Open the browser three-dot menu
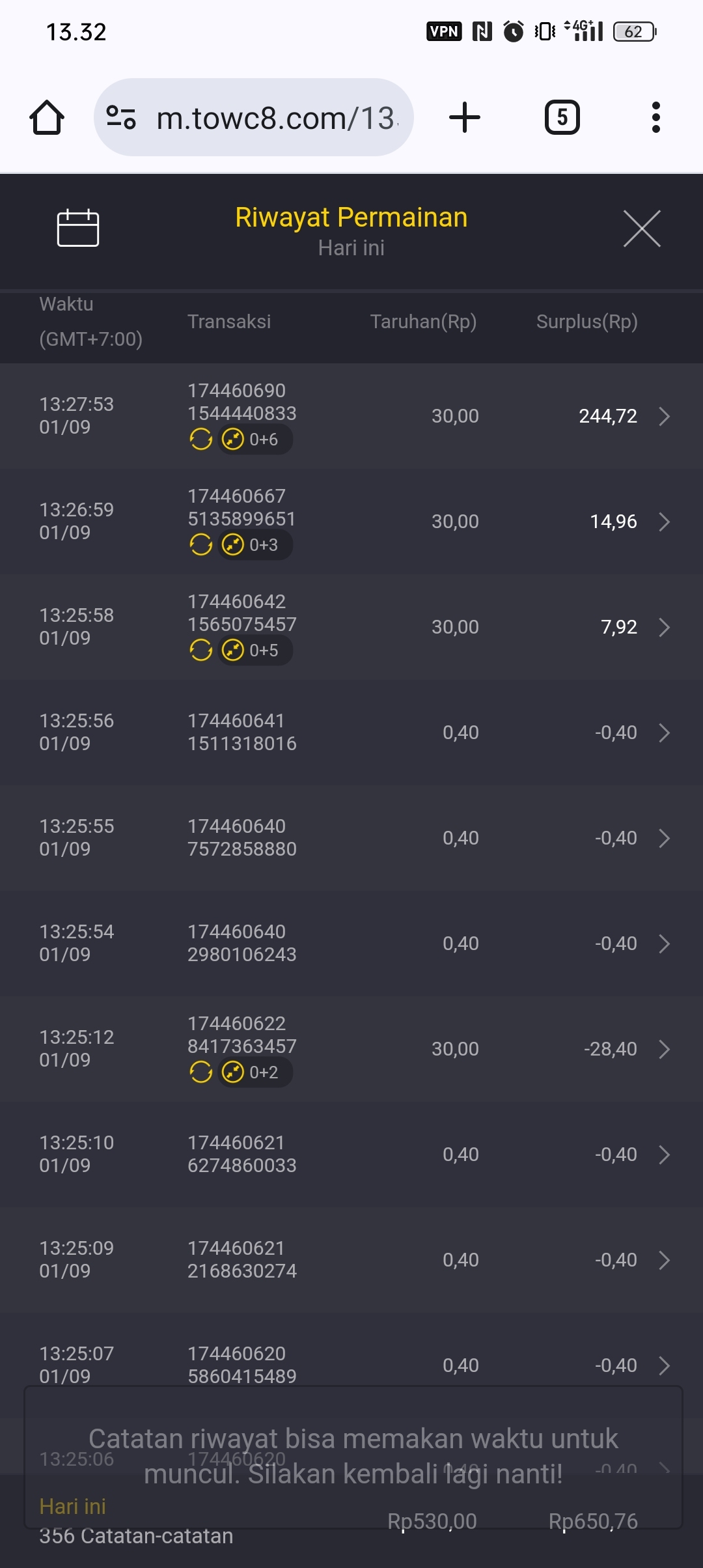The height and width of the screenshot is (1568, 703). [x=655, y=118]
